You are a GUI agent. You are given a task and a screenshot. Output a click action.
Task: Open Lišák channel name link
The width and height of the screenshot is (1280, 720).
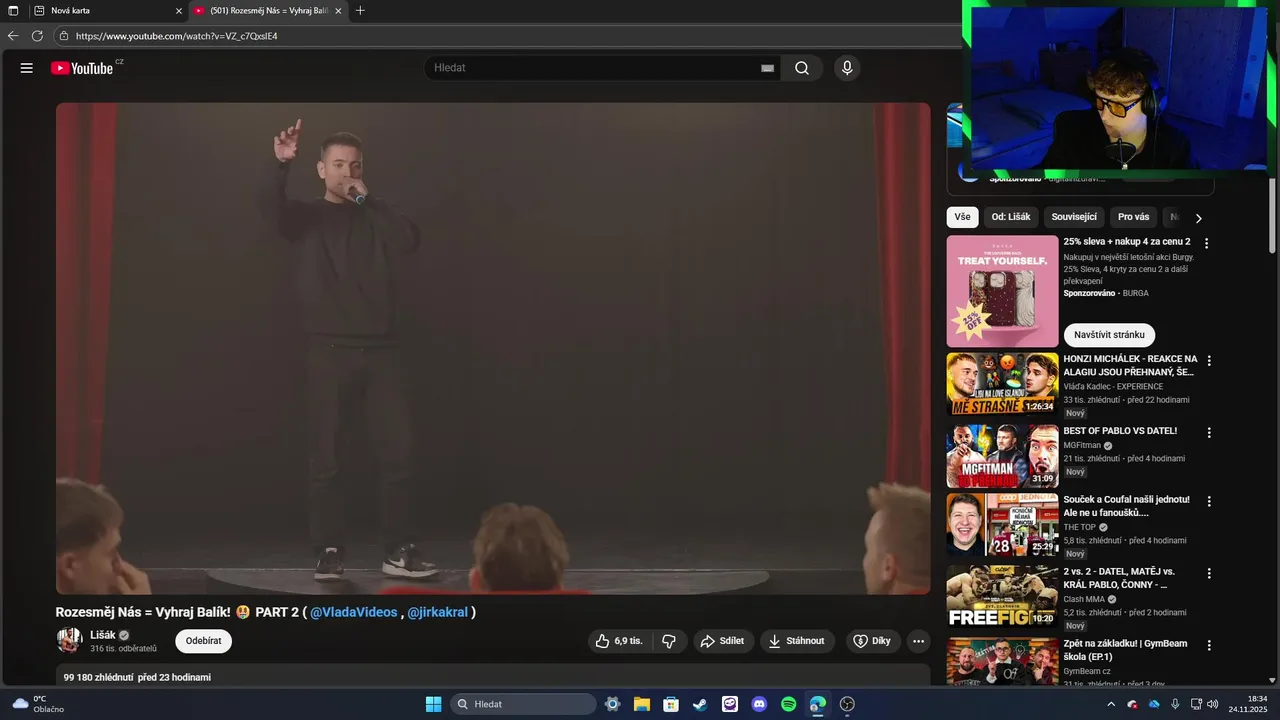pos(103,635)
